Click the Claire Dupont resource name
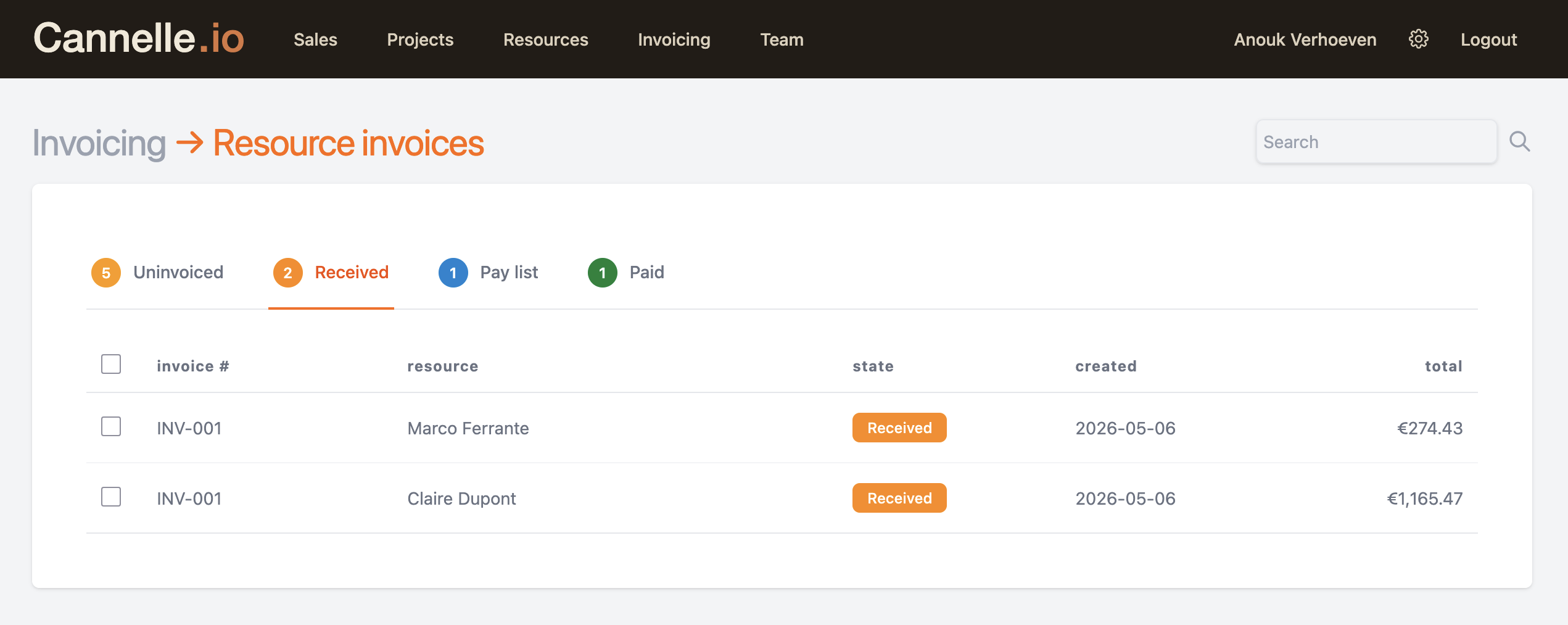 pyautogui.click(x=461, y=499)
